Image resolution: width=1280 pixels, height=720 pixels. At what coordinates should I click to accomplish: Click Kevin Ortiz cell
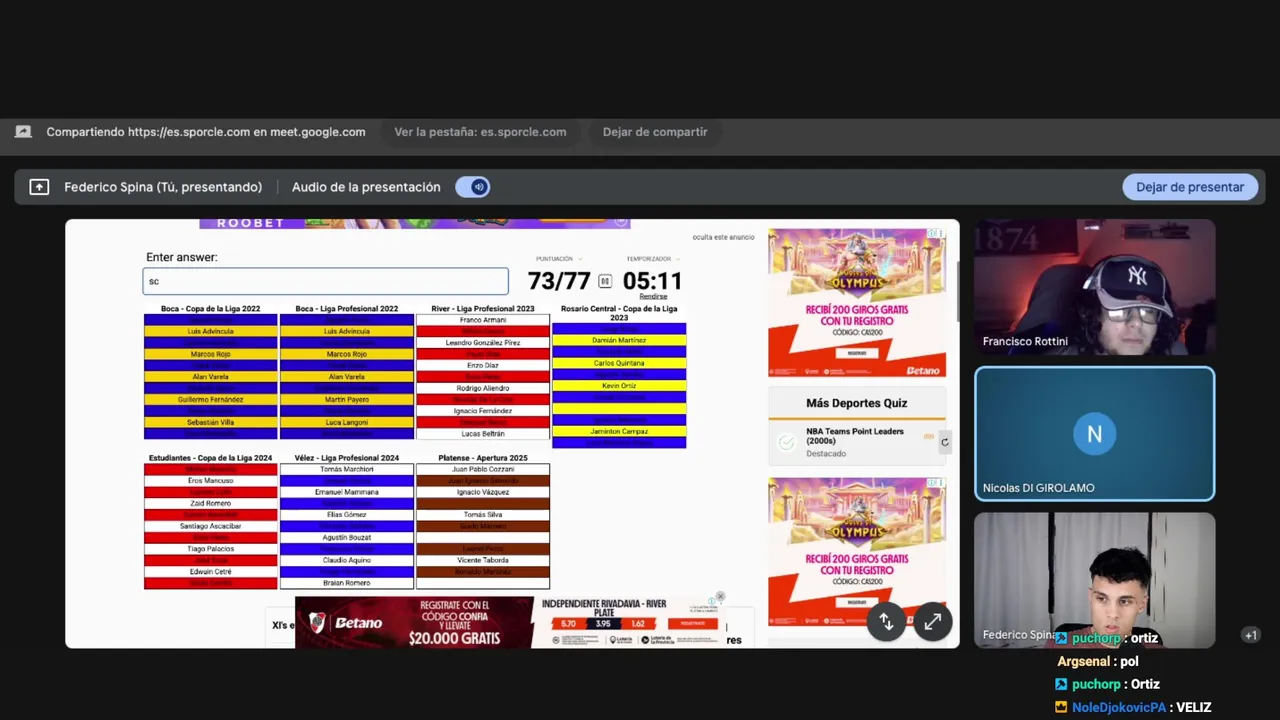point(619,386)
